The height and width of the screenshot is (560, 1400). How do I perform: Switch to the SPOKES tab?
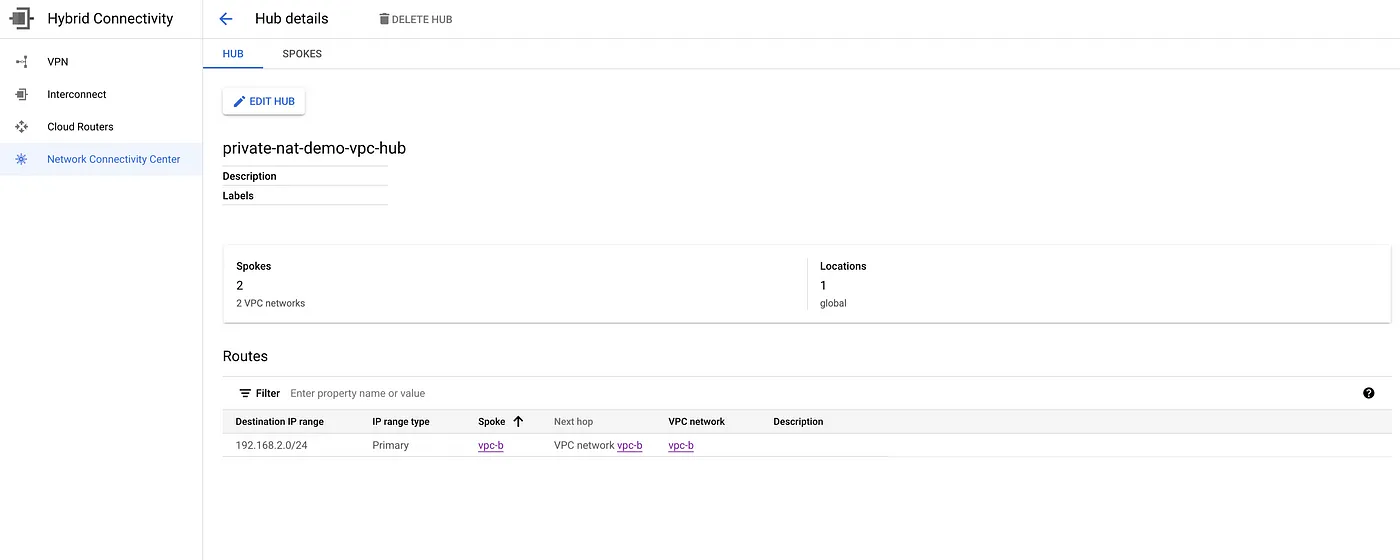pos(302,54)
